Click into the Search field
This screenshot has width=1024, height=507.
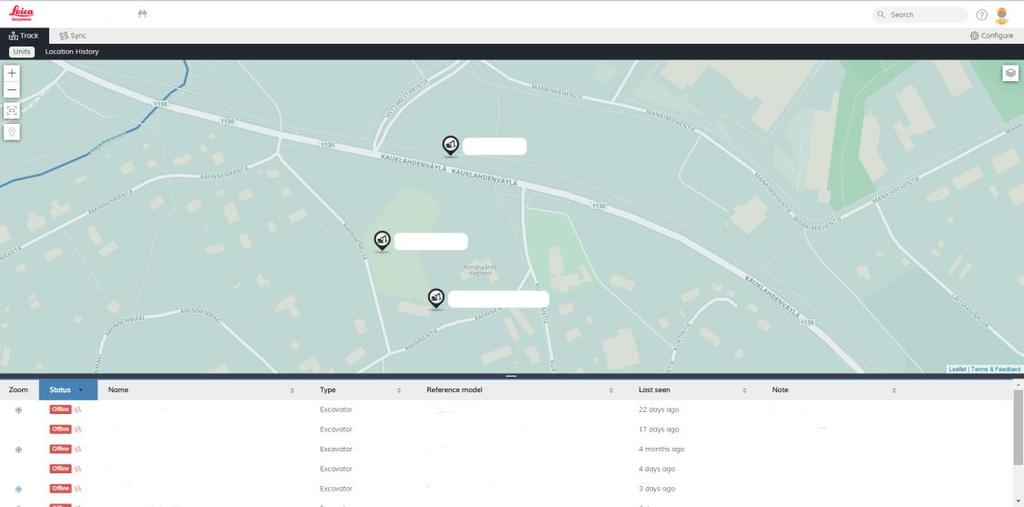(x=920, y=14)
